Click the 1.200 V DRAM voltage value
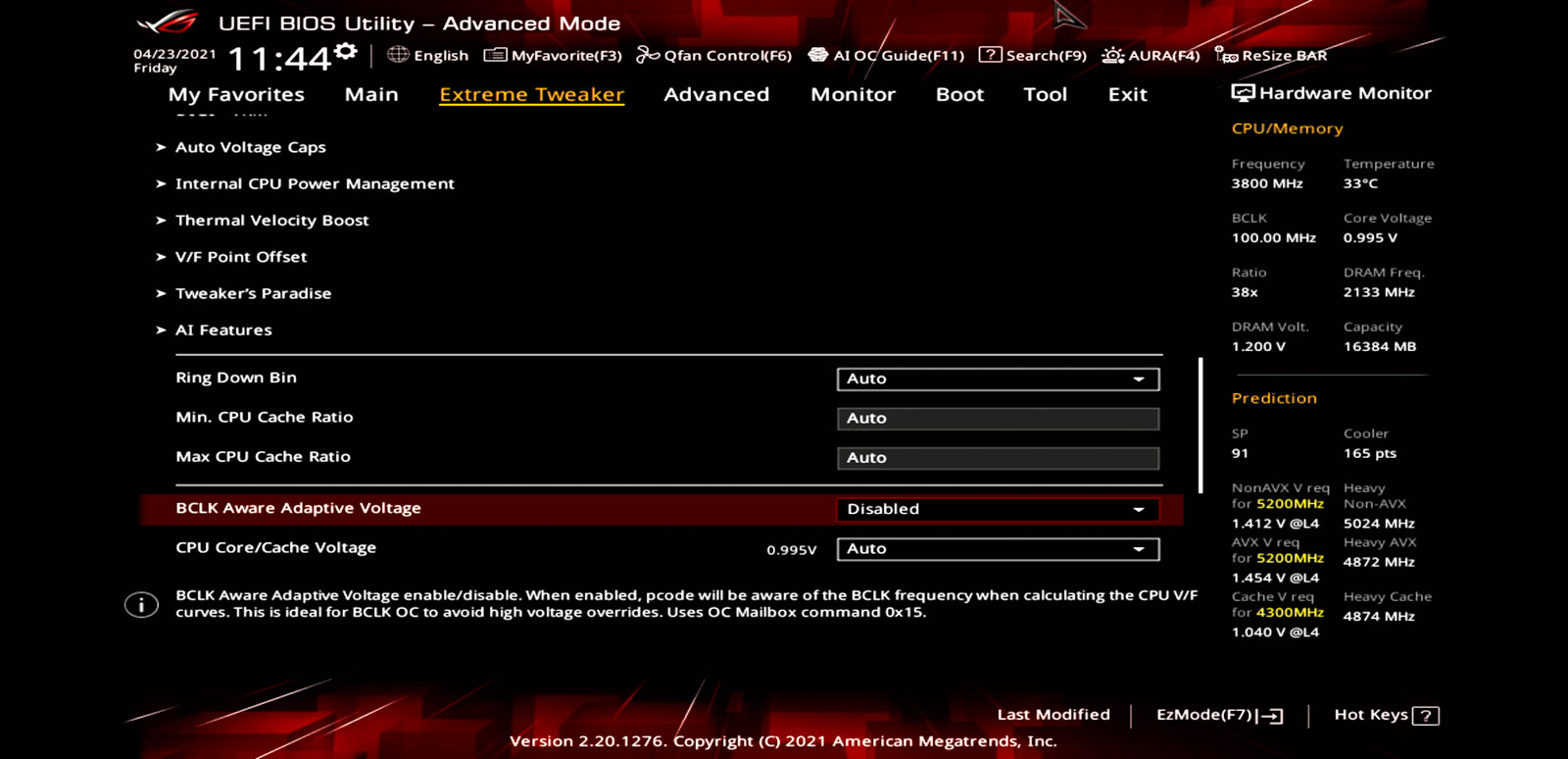Screen dimensions: 1568x759 click(x=1258, y=346)
